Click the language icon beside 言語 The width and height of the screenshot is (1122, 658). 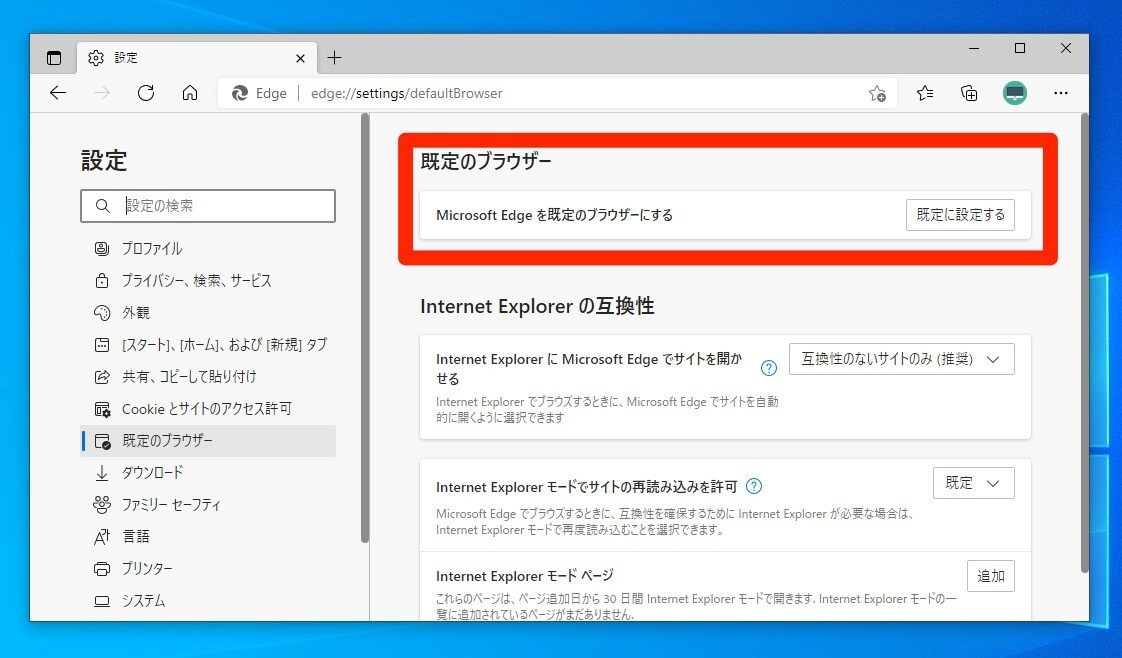[x=102, y=536]
